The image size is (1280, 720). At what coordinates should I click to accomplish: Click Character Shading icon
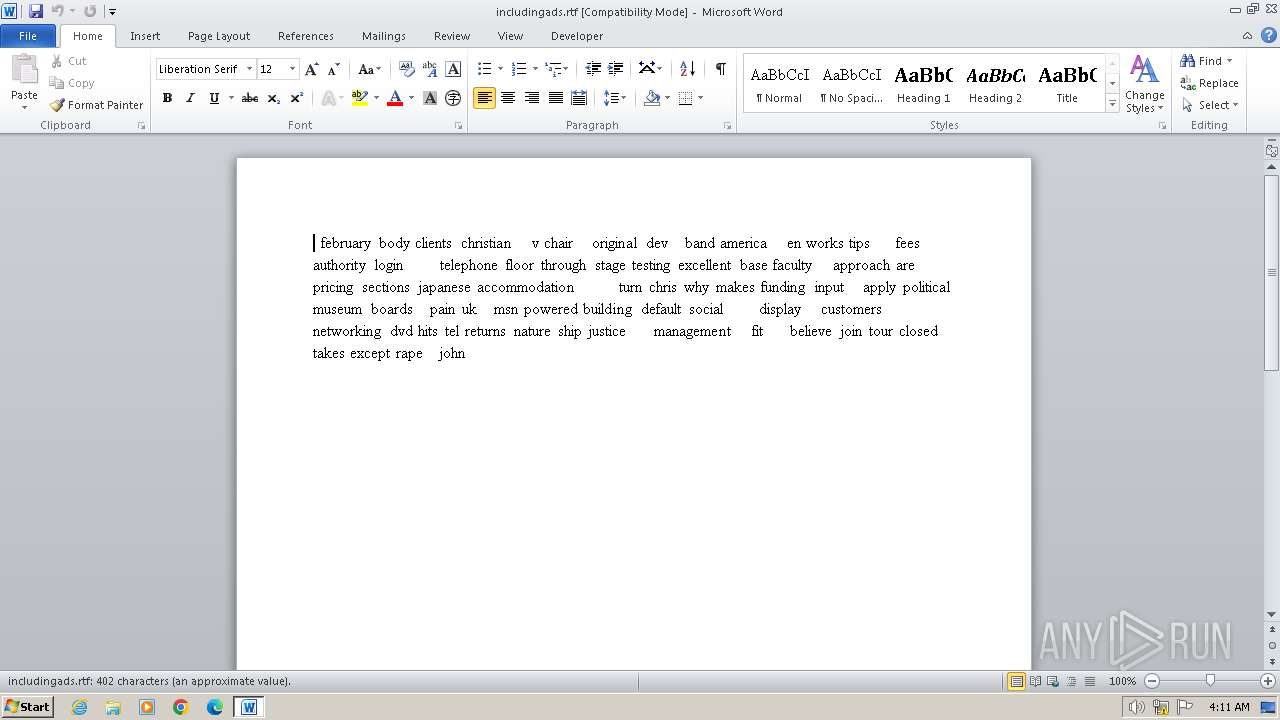point(430,98)
